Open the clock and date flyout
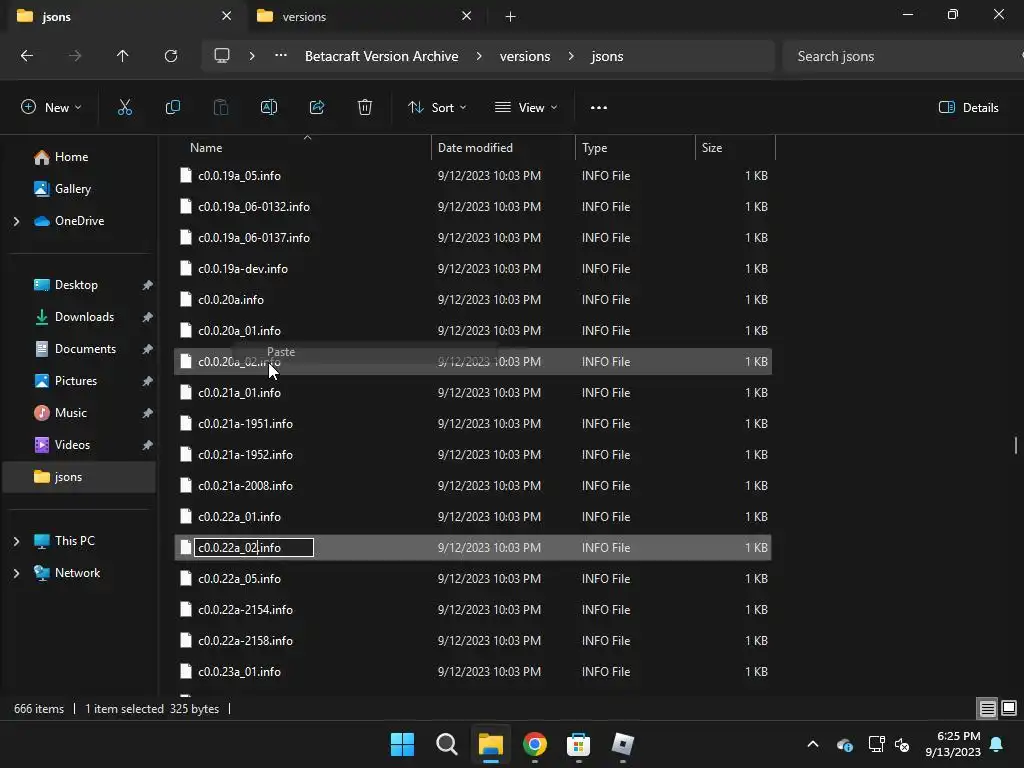Viewport: 1024px width, 768px height. 953,744
